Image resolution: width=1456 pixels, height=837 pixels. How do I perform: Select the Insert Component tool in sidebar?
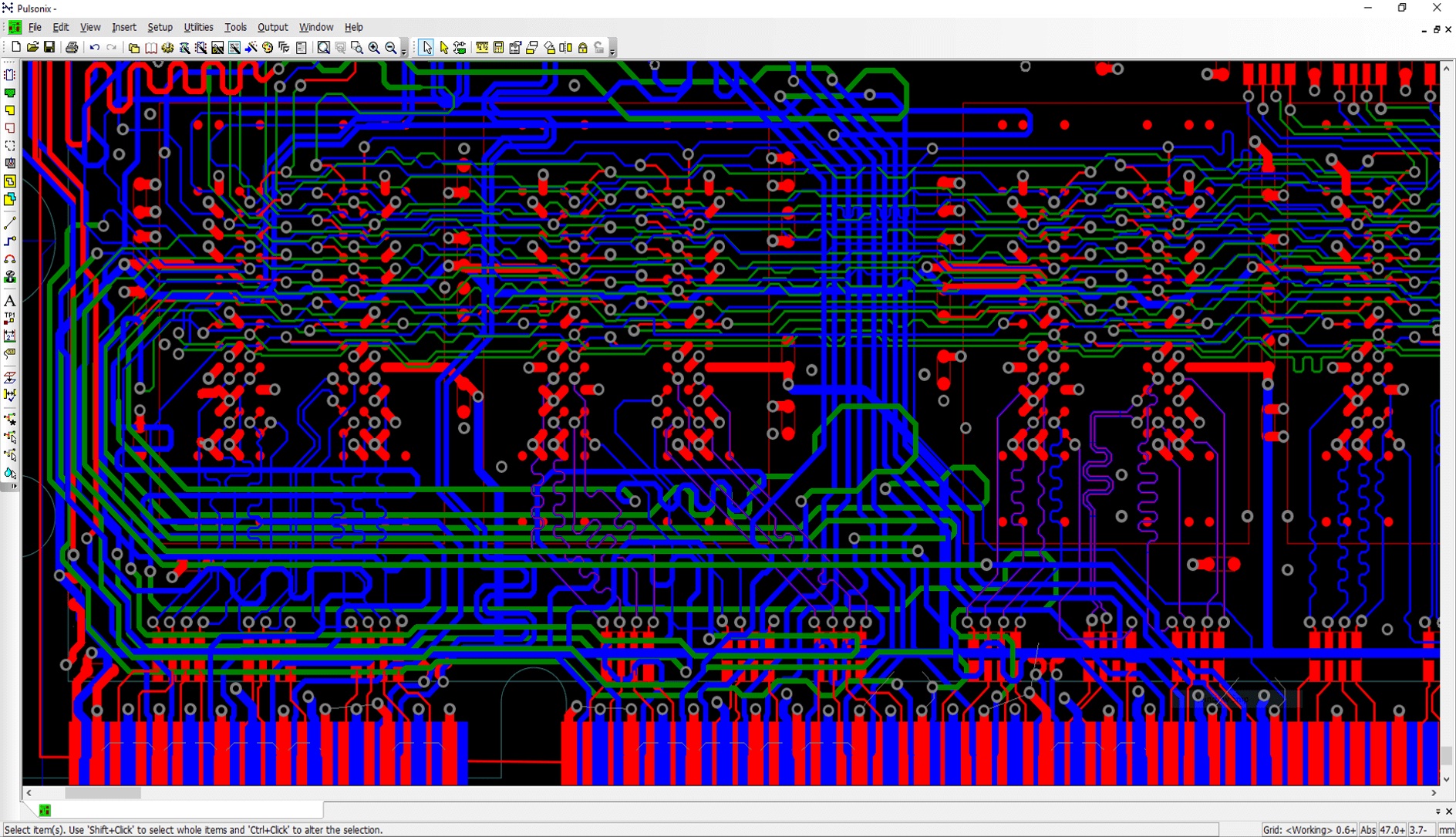pyautogui.click(x=10, y=75)
